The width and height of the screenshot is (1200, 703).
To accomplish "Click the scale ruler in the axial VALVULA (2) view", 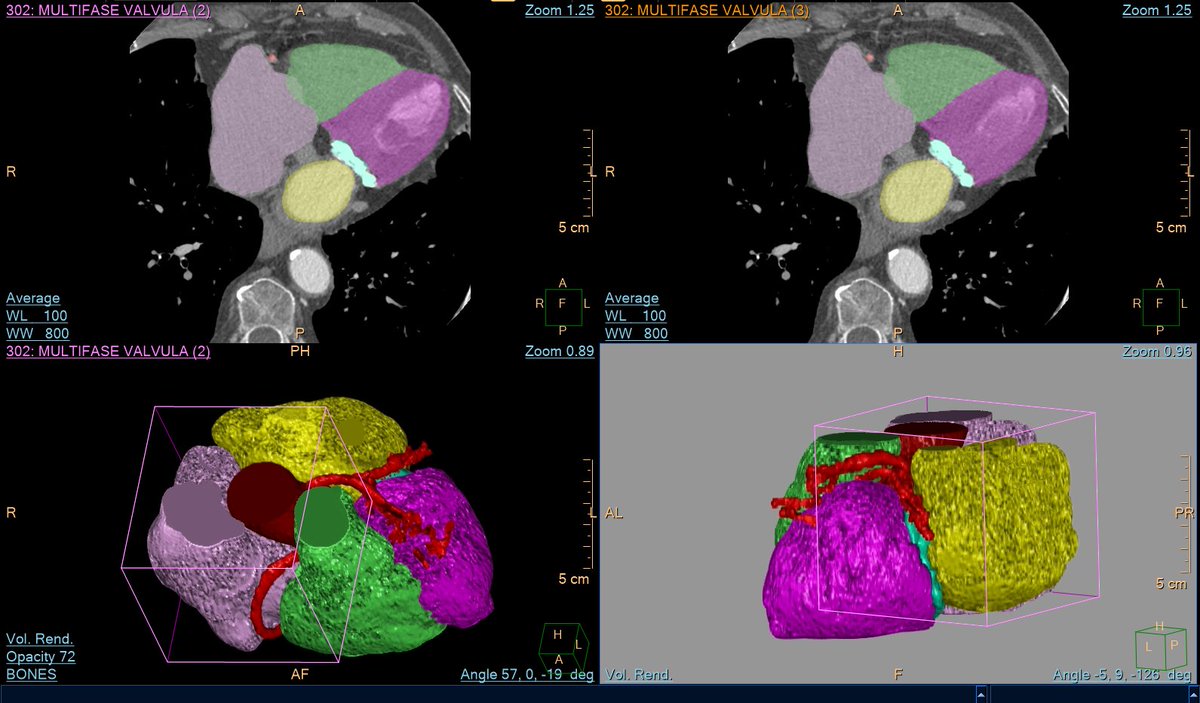I will click(590, 172).
